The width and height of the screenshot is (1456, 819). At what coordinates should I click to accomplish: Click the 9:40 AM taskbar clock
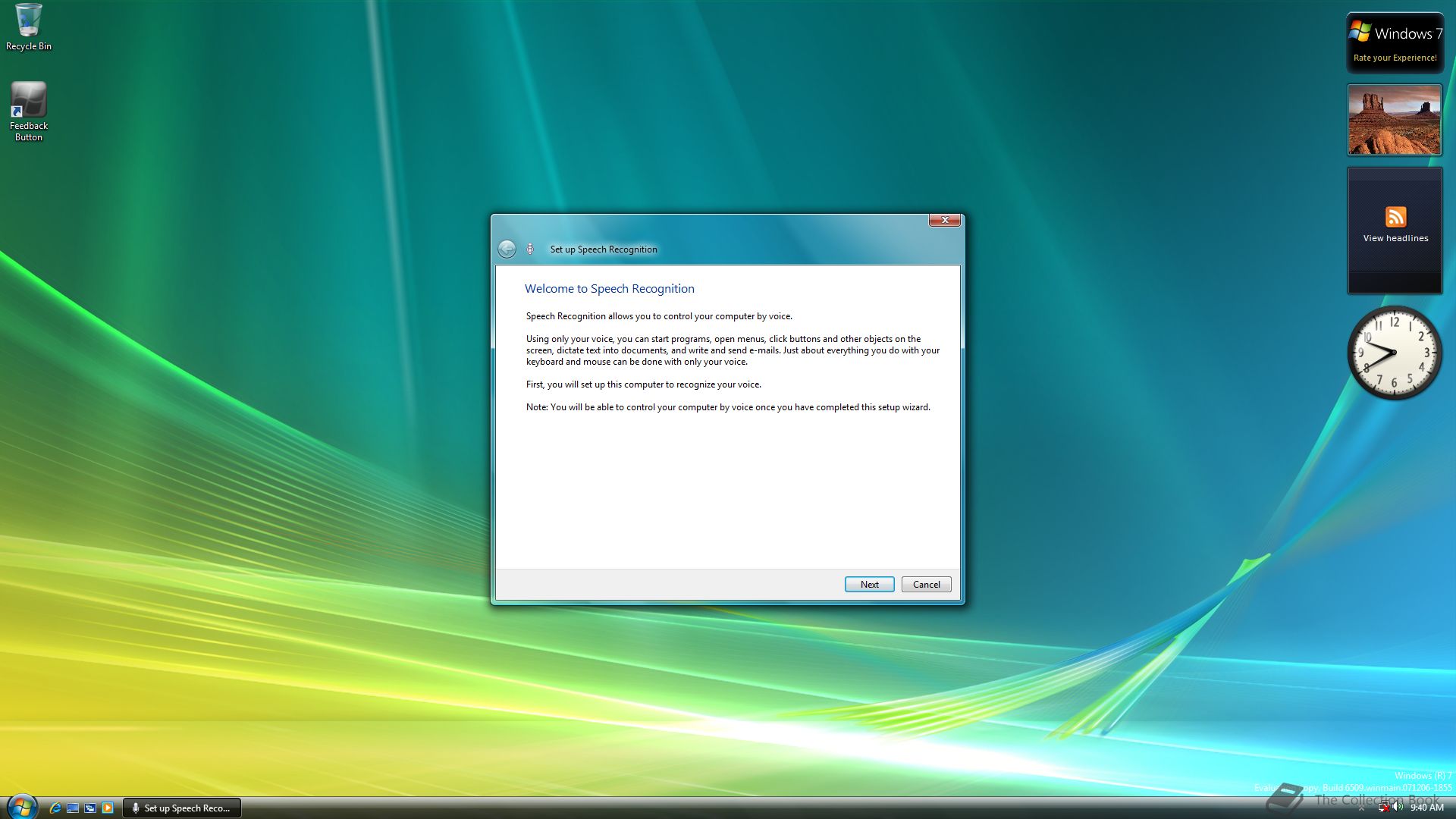click(1426, 808)
